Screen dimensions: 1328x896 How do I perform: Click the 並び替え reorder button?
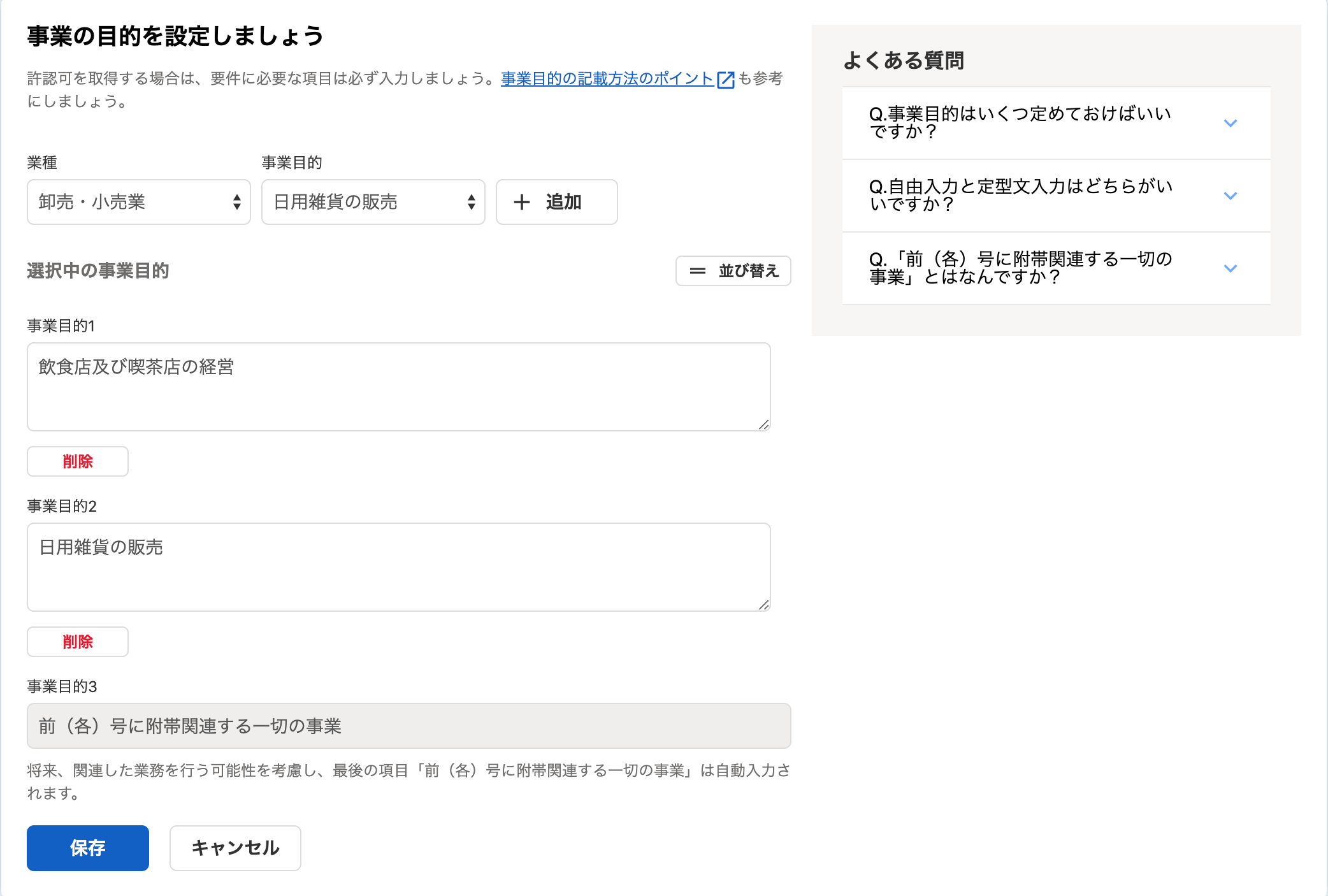coord(733,271)
